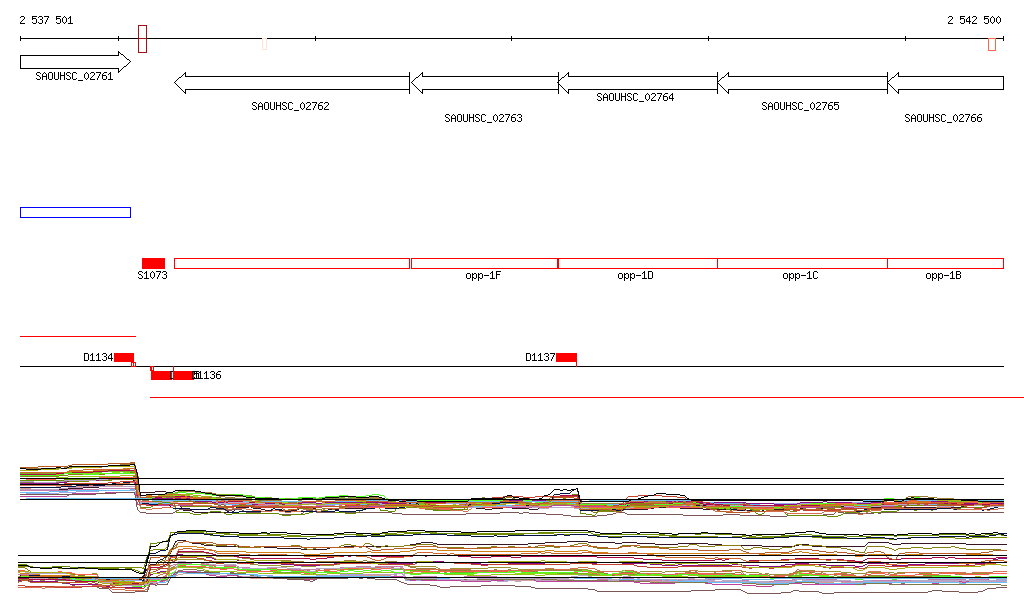Select the red D1134 feature block
Image resolution: width=1024 pixels, height=611 pixels.
124,357
